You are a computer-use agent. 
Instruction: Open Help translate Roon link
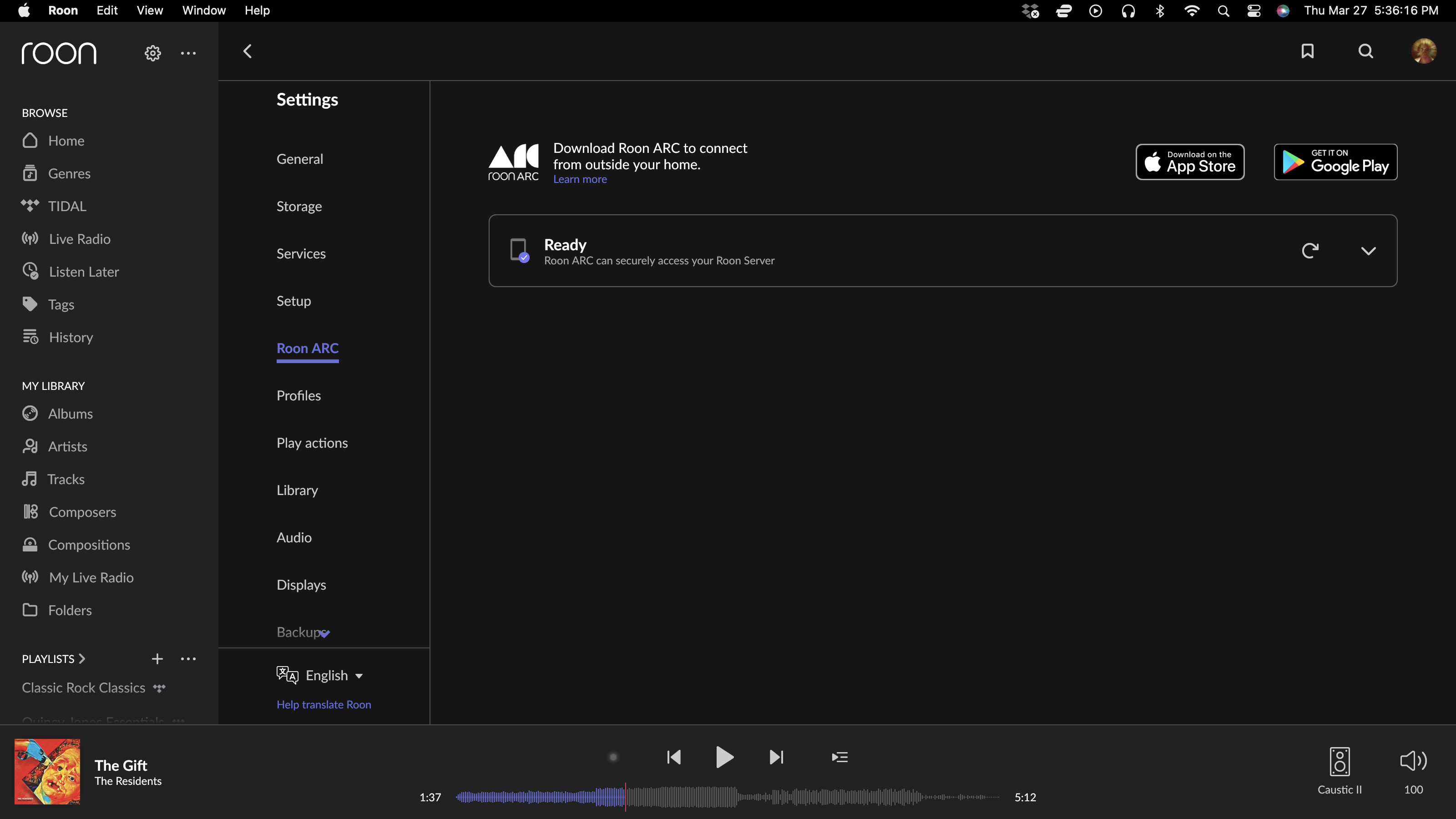click(x=324, y=704)
